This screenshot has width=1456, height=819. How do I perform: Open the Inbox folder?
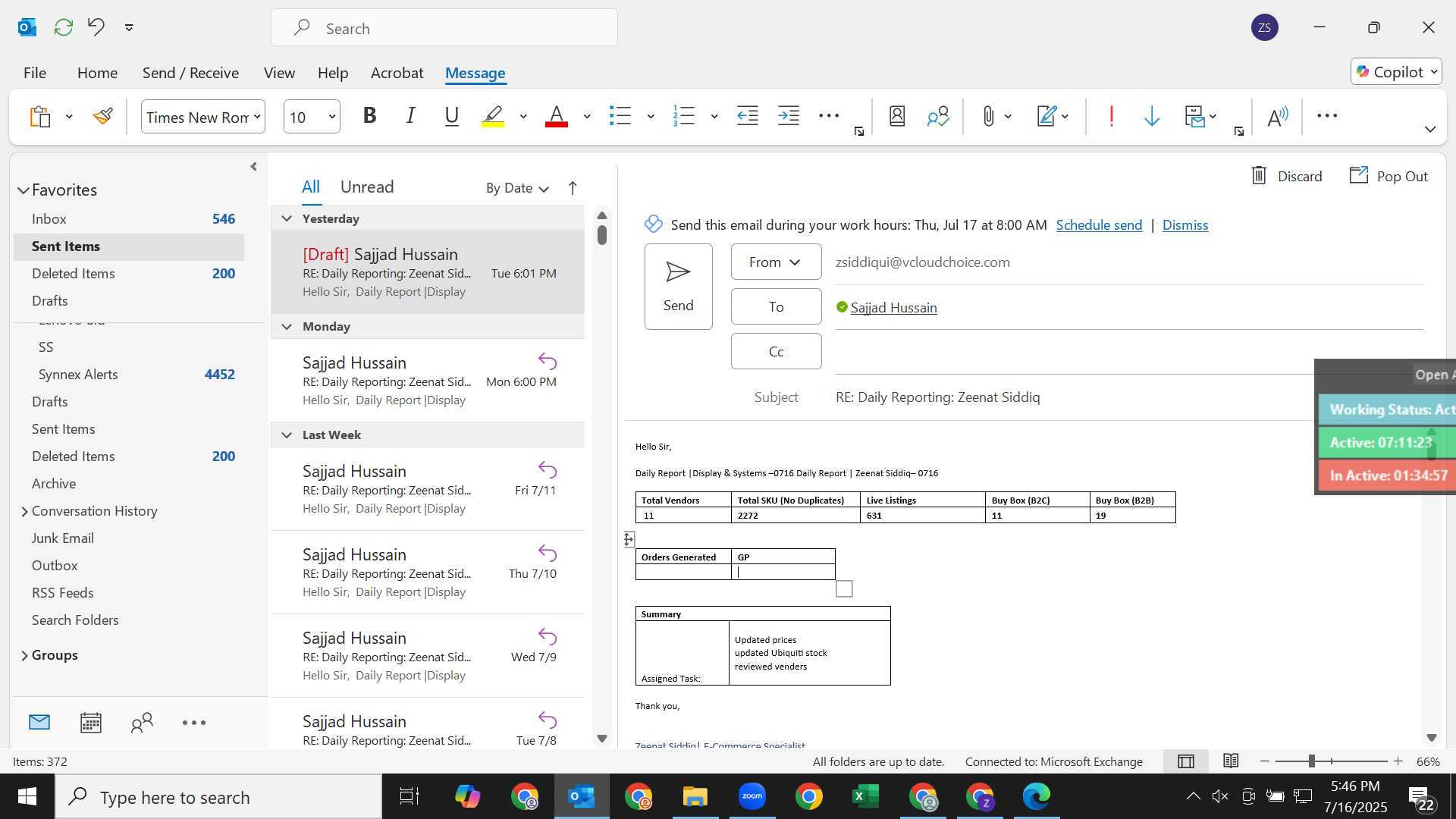click(x=129, y=218)
